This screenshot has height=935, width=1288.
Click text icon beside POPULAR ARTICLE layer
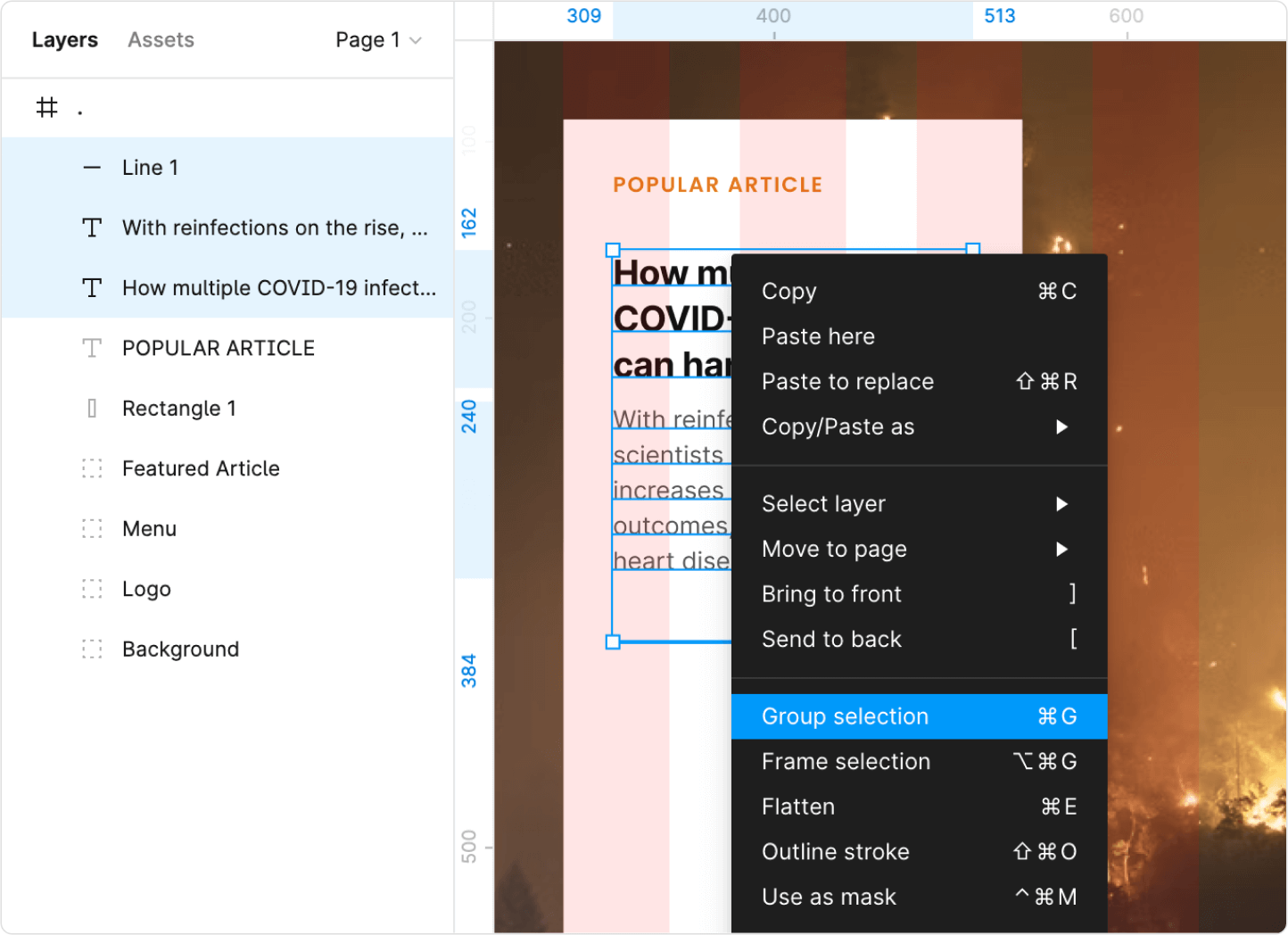pyautogui.click(x=92, y=348)
